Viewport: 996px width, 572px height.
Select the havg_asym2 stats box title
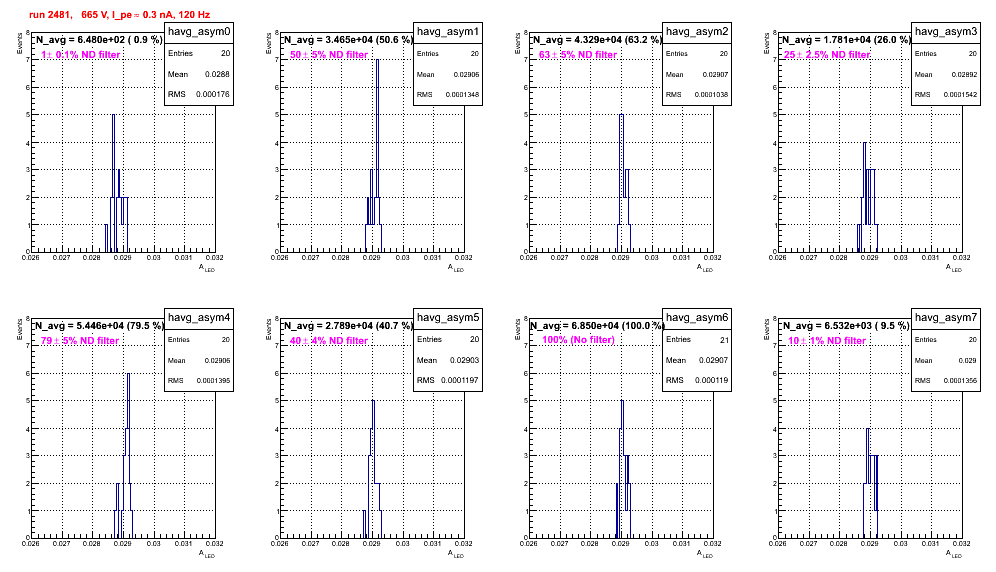click(x=697, y=32)
